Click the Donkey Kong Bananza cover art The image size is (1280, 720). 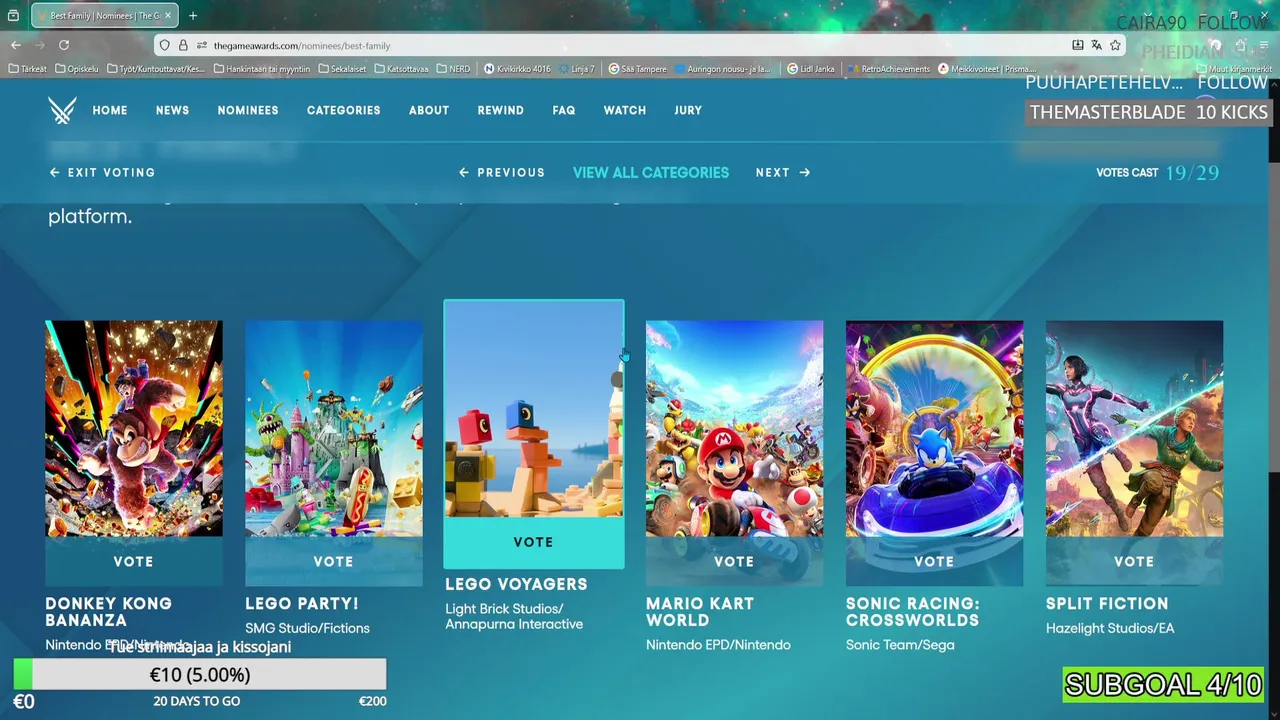point(134,428)
